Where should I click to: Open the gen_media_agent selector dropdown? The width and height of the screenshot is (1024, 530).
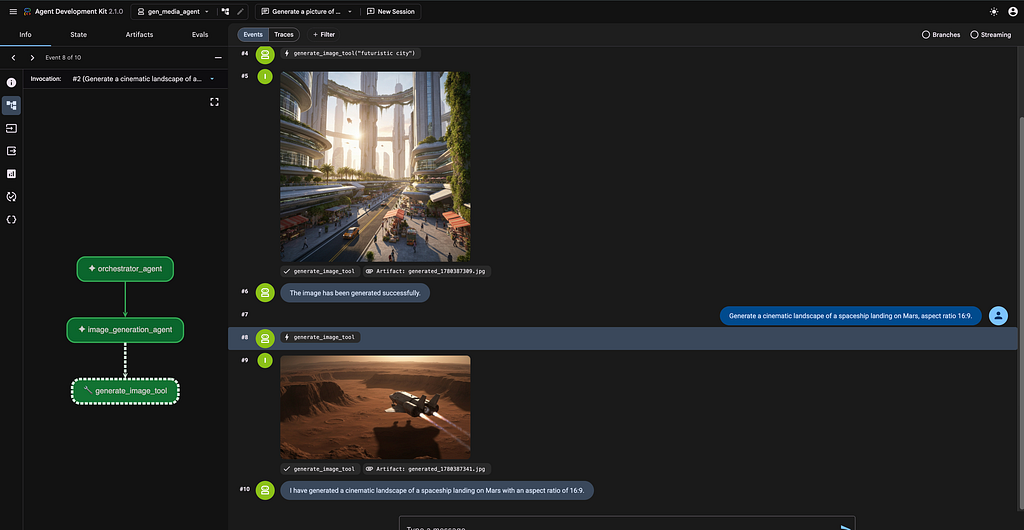click(173, 12)
